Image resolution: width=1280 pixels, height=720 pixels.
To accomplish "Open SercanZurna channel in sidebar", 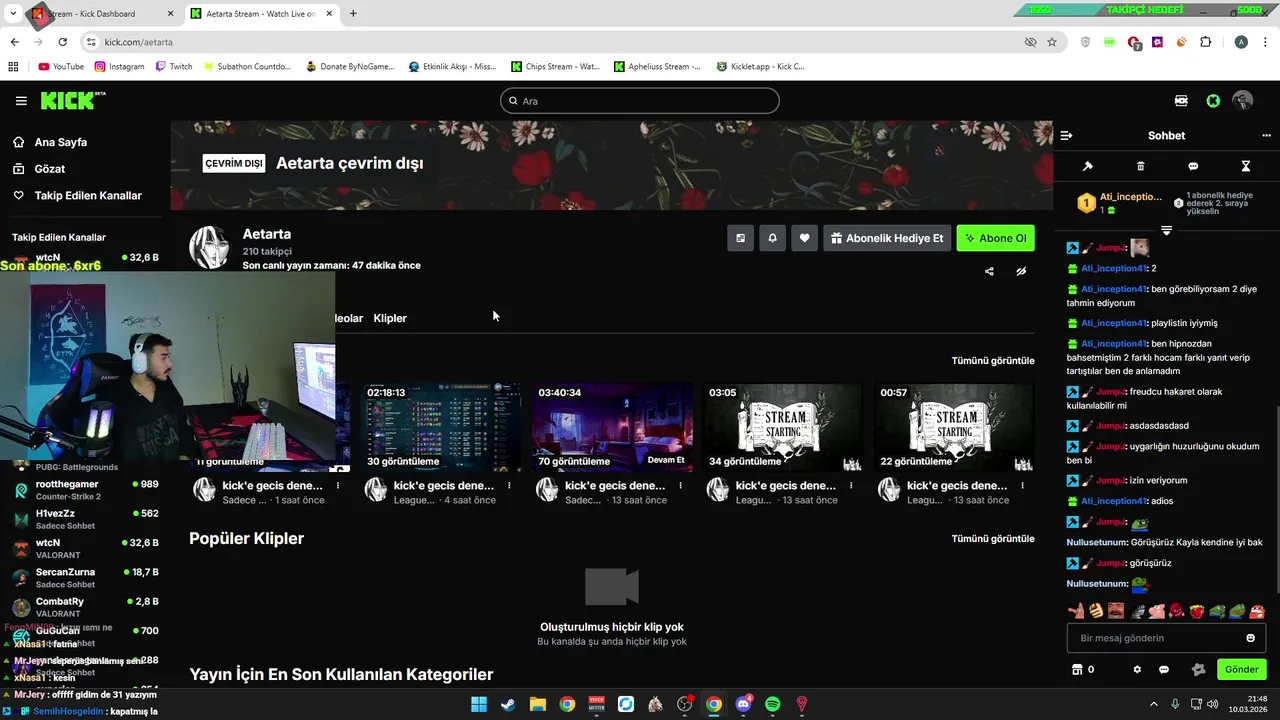I will 84,578.
